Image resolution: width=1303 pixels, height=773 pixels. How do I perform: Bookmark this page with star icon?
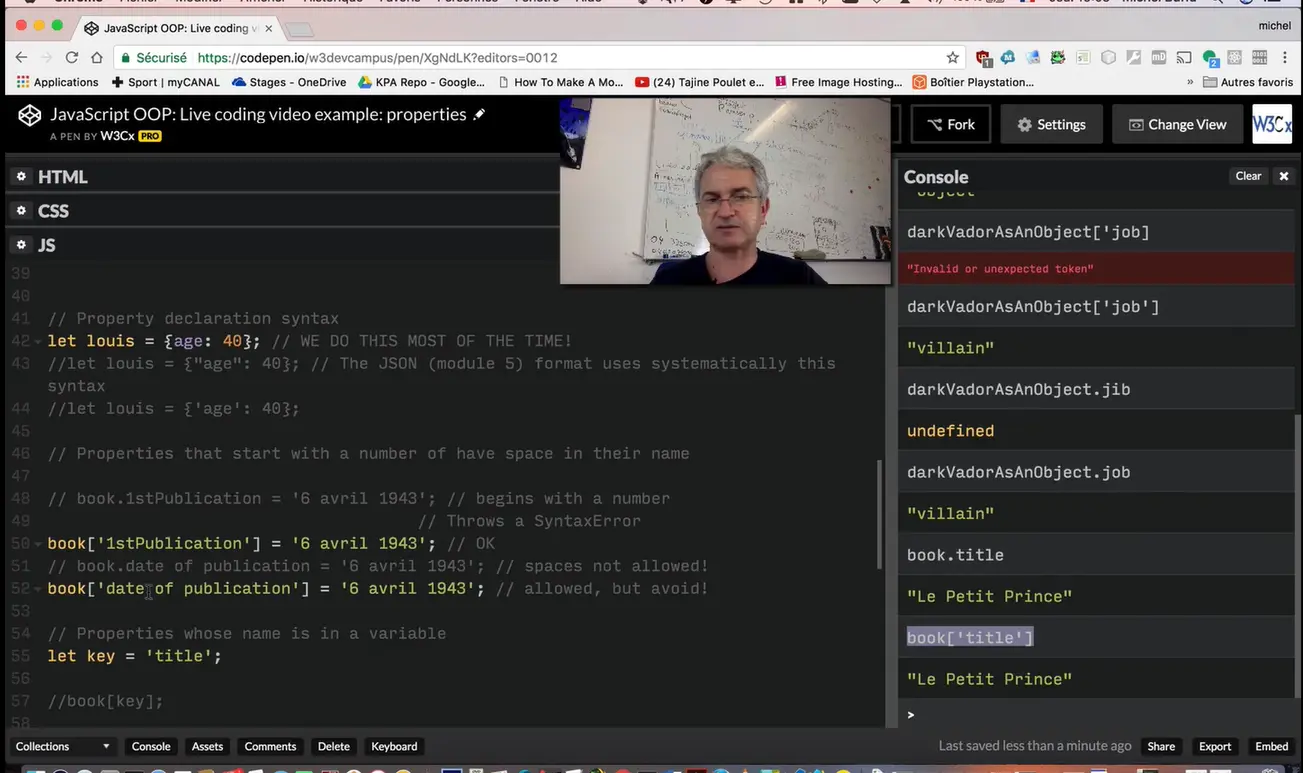click(953, 58)
